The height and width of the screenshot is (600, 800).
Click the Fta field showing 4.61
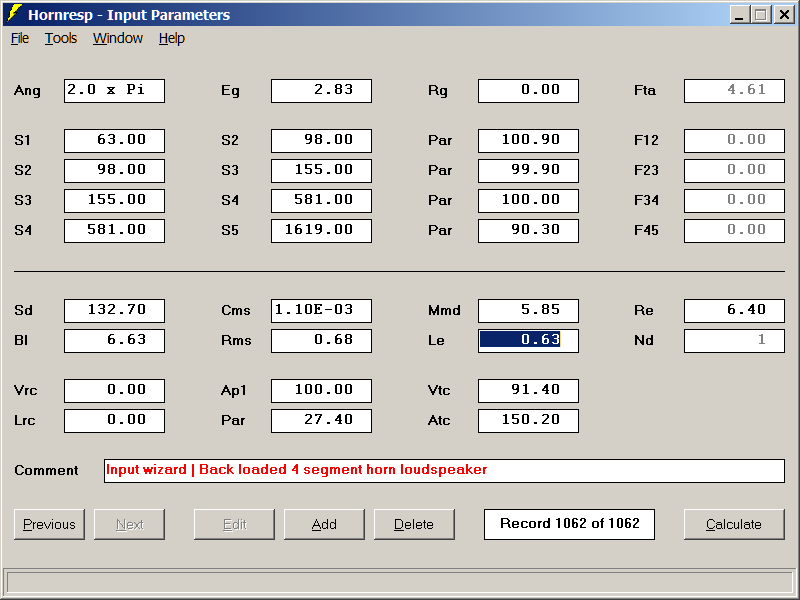point(734,91)
